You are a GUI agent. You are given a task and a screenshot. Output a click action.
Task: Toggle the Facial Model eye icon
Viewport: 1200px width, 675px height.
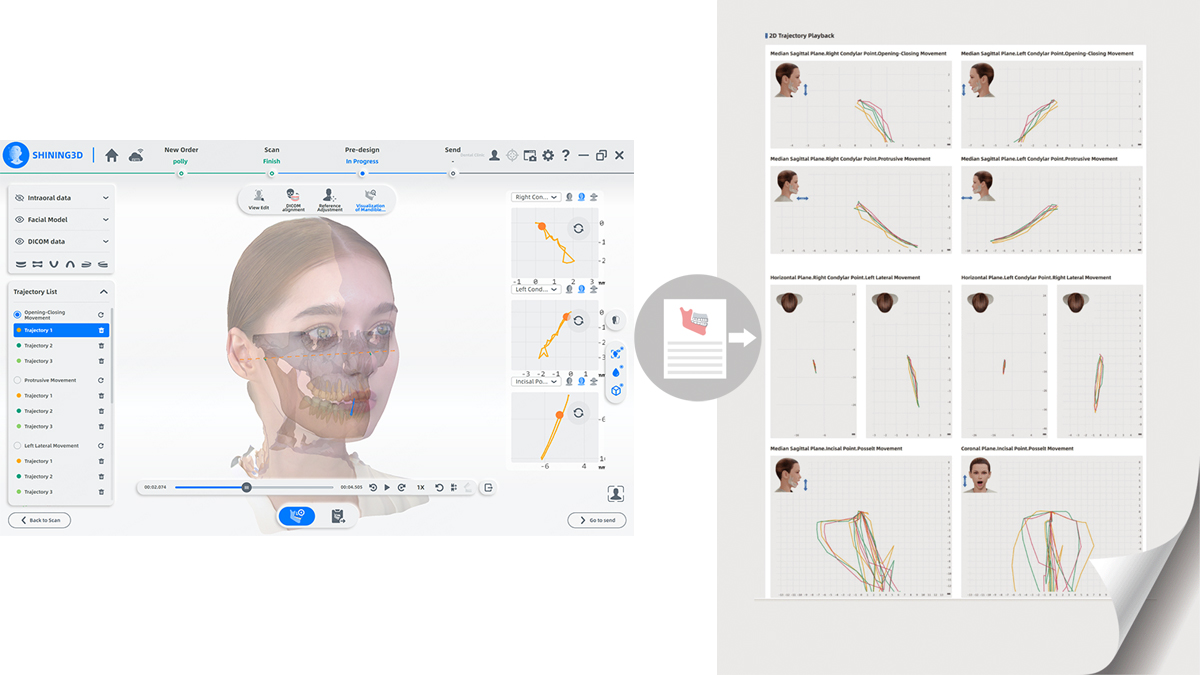pos(19,220)
